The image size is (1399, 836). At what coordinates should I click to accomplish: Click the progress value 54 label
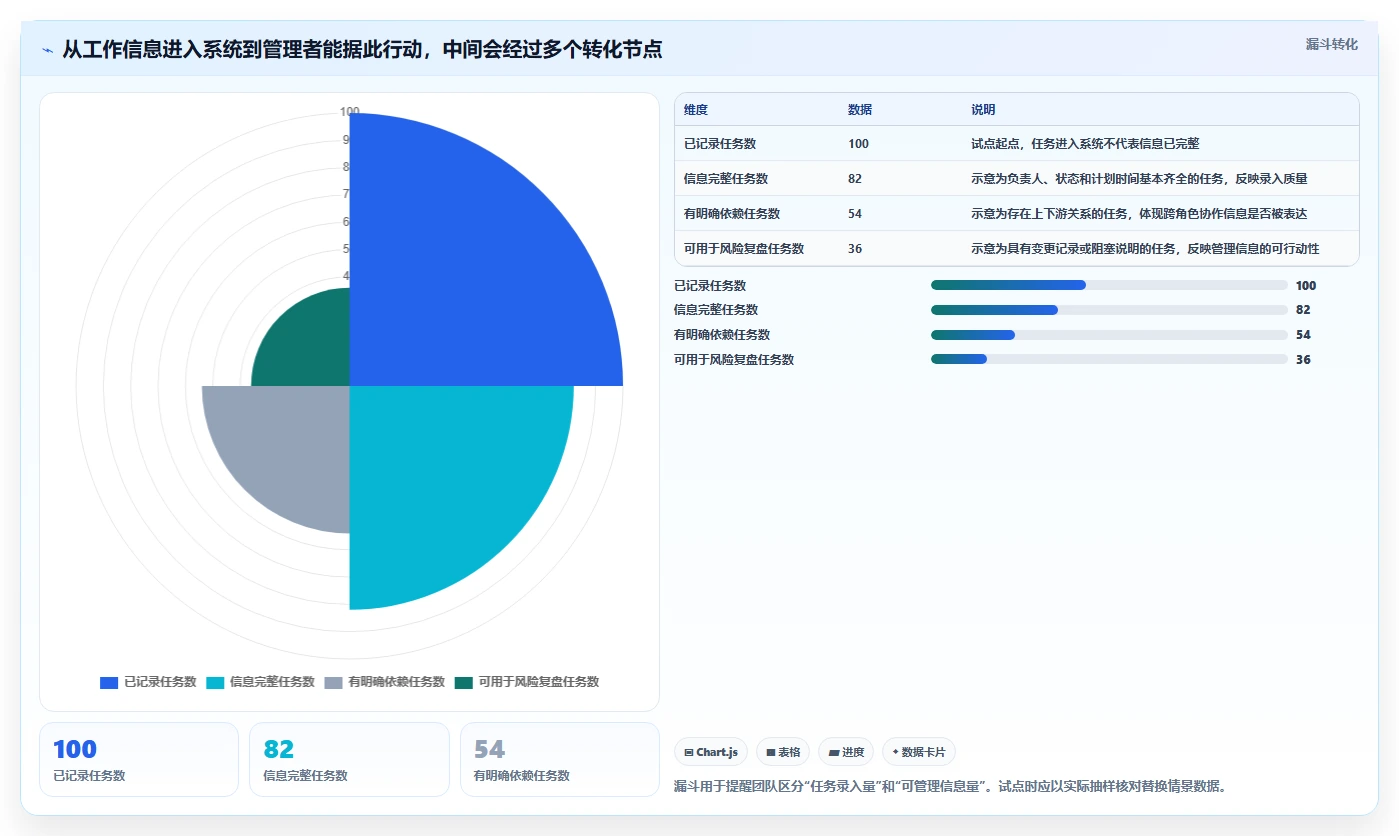1303,335
